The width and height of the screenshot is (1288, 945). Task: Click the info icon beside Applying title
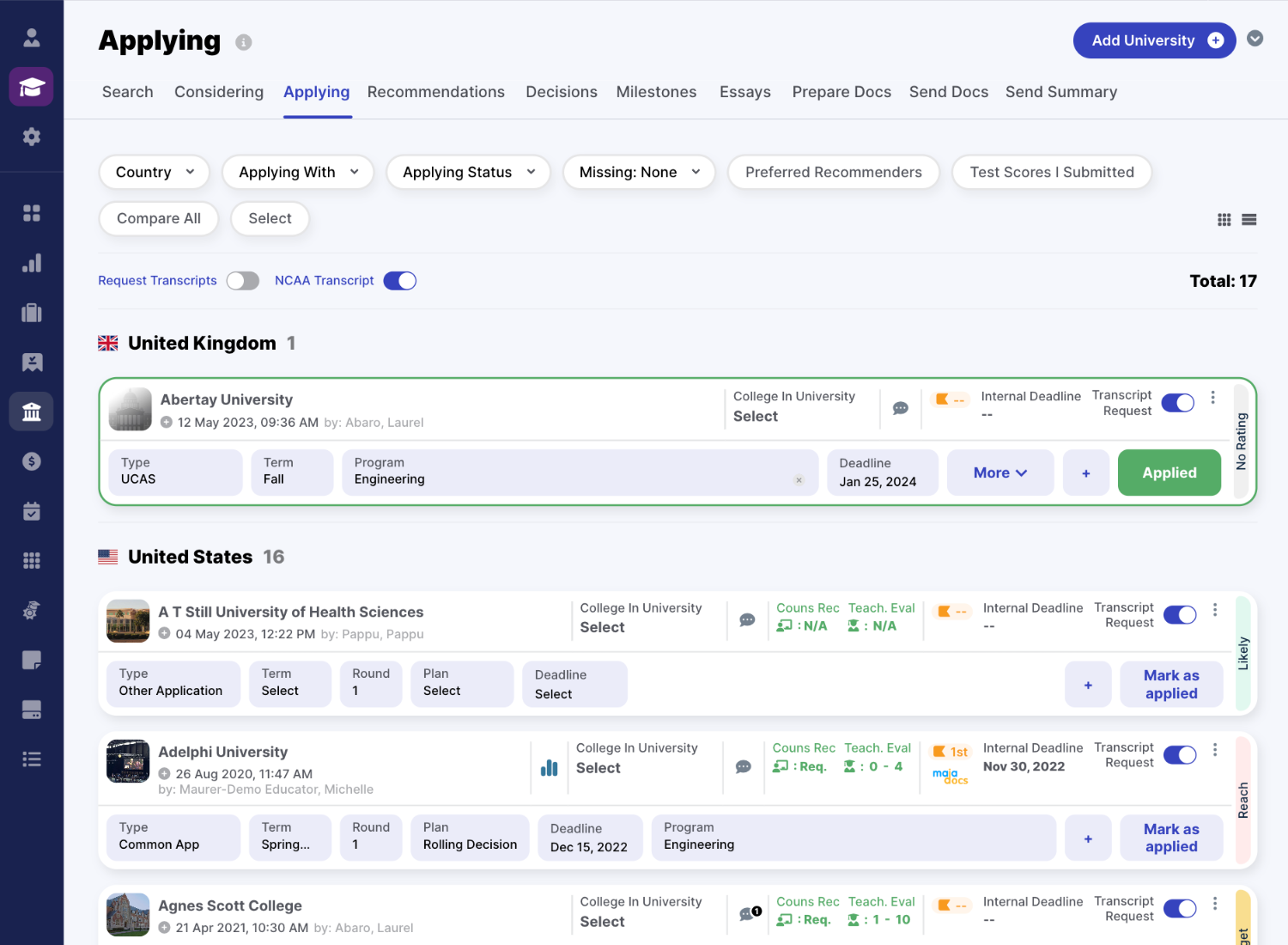click(244, 42)
